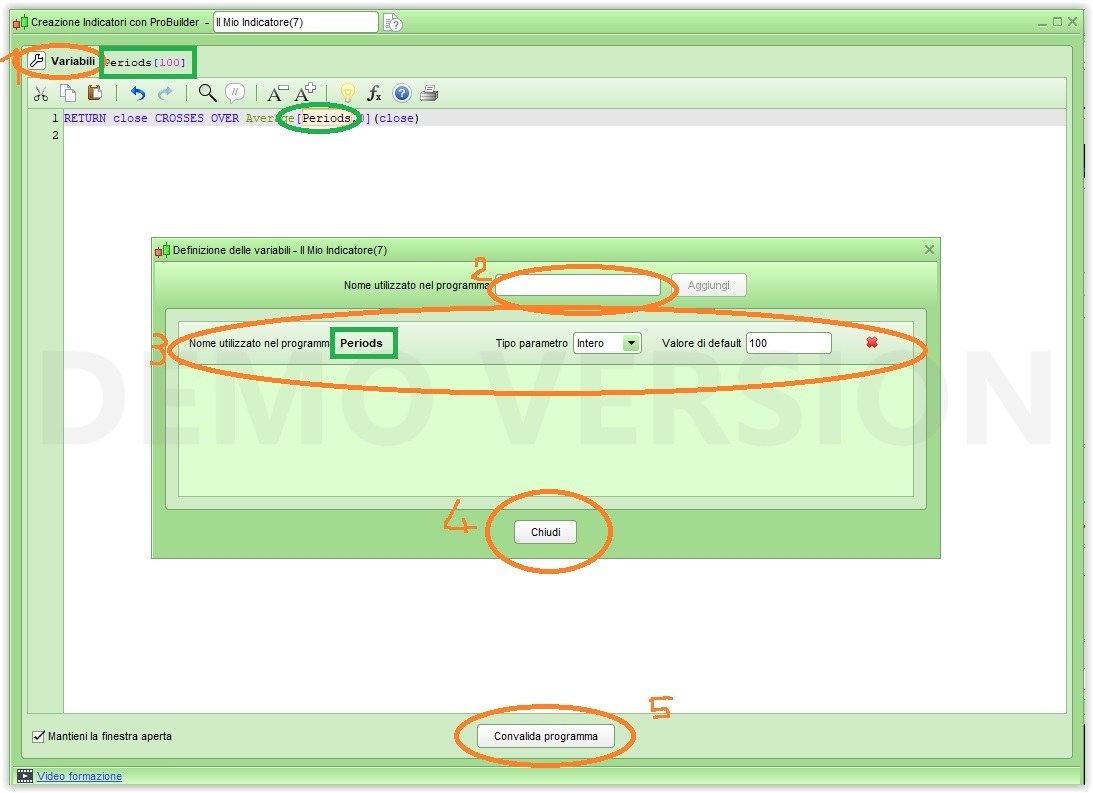Click the Cut scissors icon
This screenshot has width=1093, height=793.
(x=41, y=93)
